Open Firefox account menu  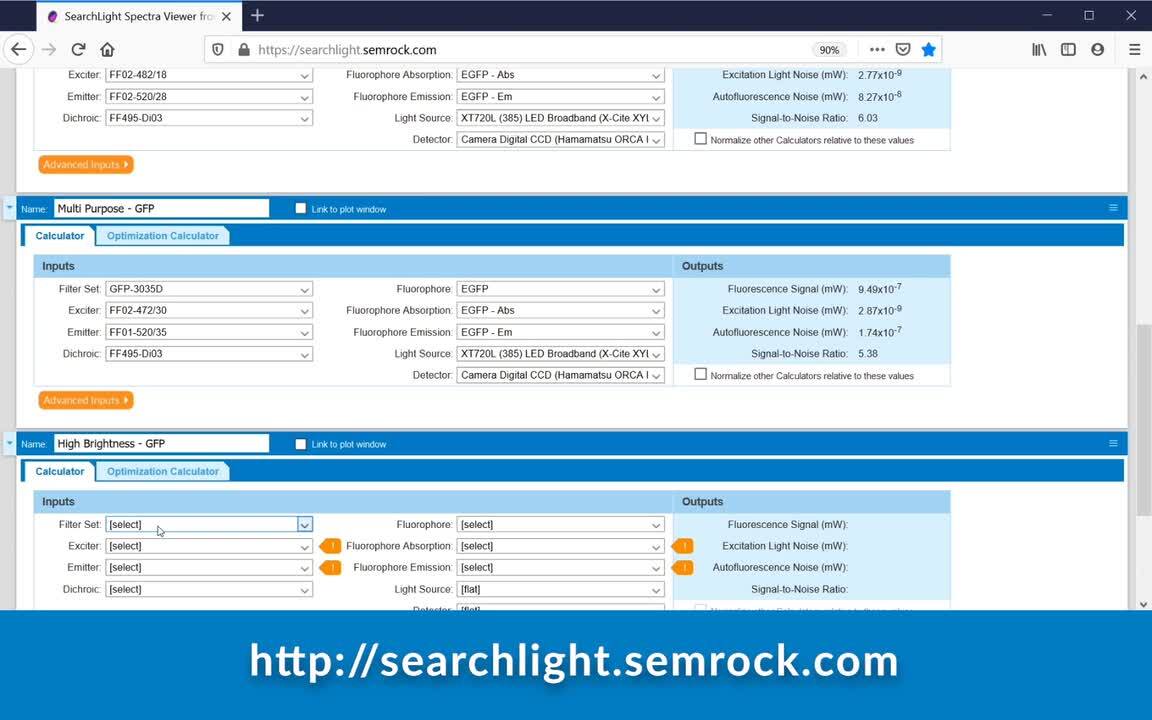click(1098, 50)
